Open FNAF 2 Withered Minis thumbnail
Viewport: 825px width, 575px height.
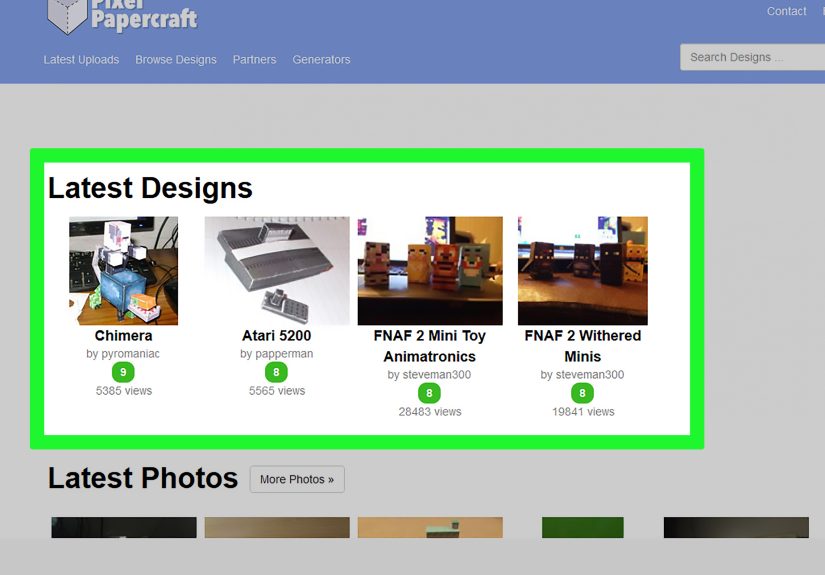(582, 270)
